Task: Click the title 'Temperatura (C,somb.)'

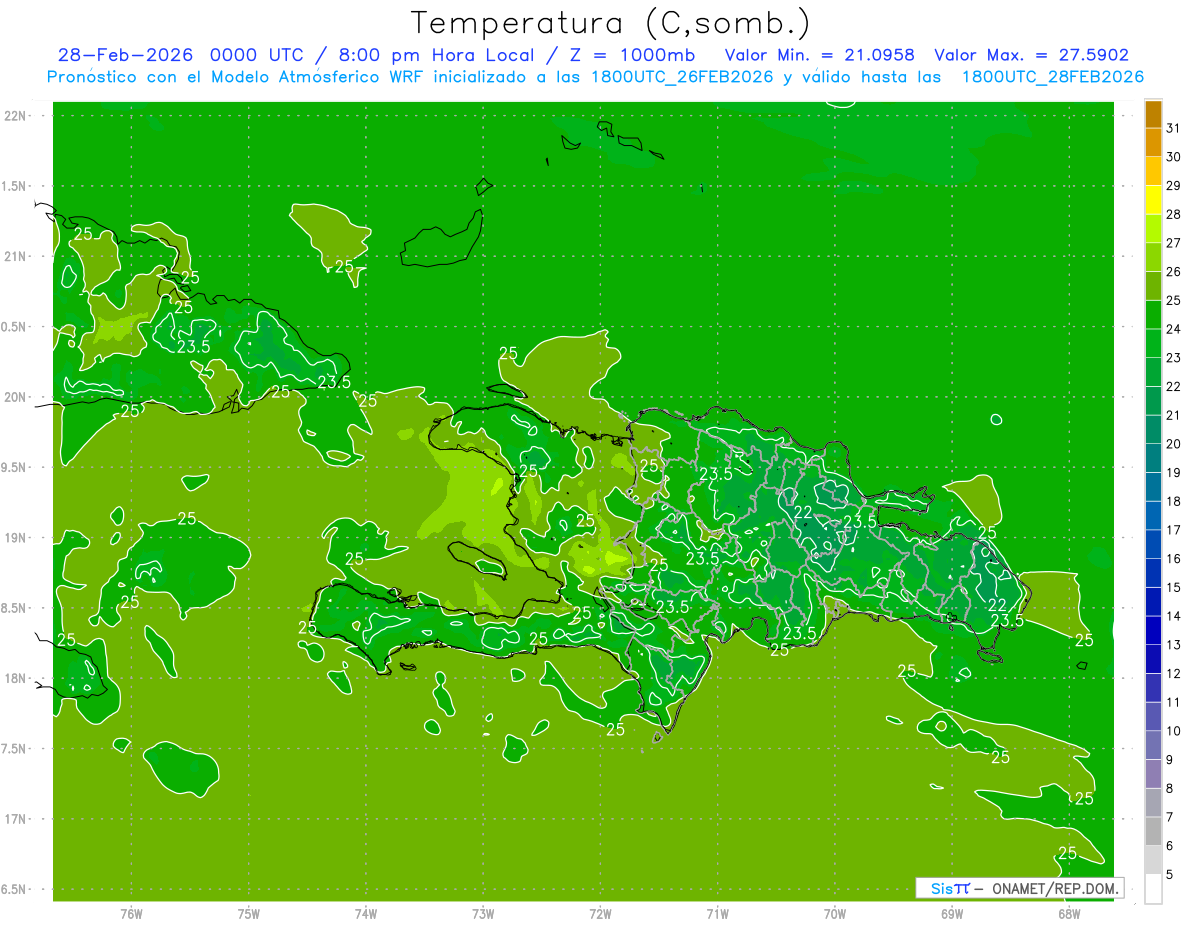Action: click(611, 23)
